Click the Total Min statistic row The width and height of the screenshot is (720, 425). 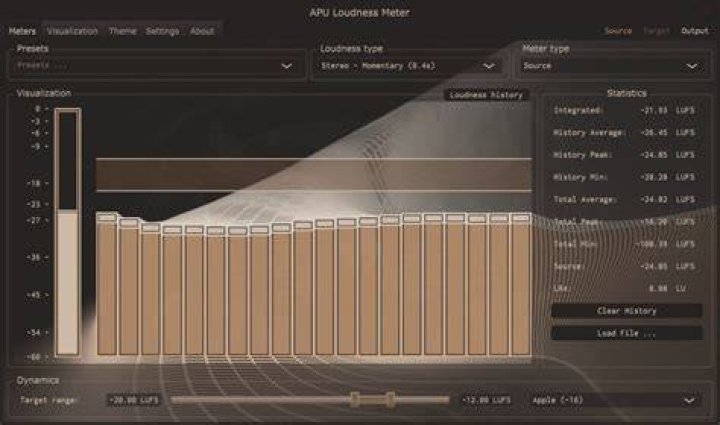[x=624, y=244]
